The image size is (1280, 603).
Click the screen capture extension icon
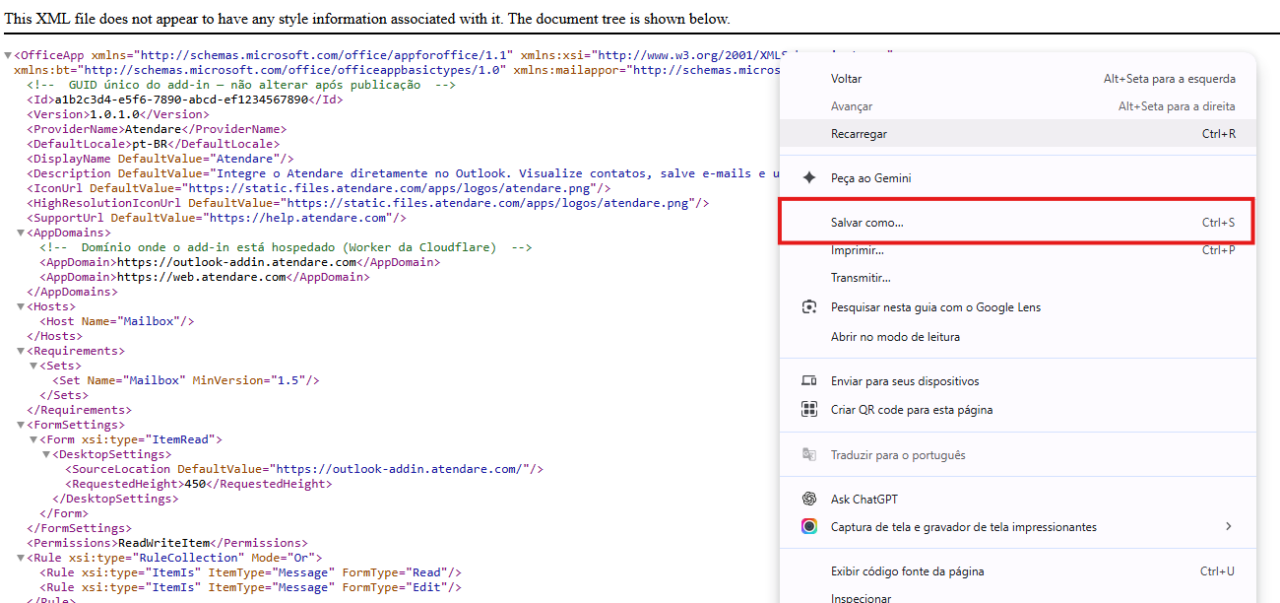pos(810,526)
